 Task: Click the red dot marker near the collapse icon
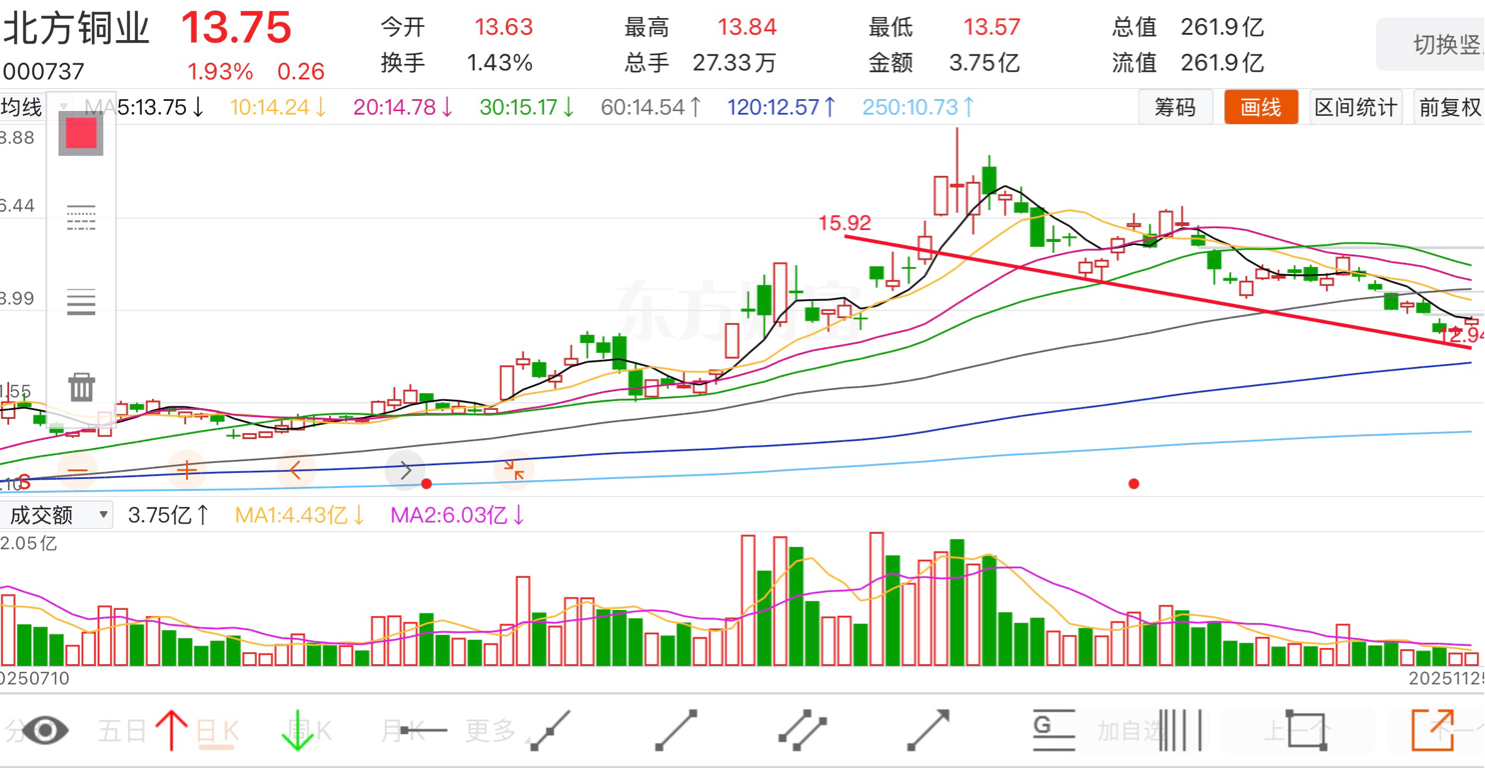click(427, 484)
